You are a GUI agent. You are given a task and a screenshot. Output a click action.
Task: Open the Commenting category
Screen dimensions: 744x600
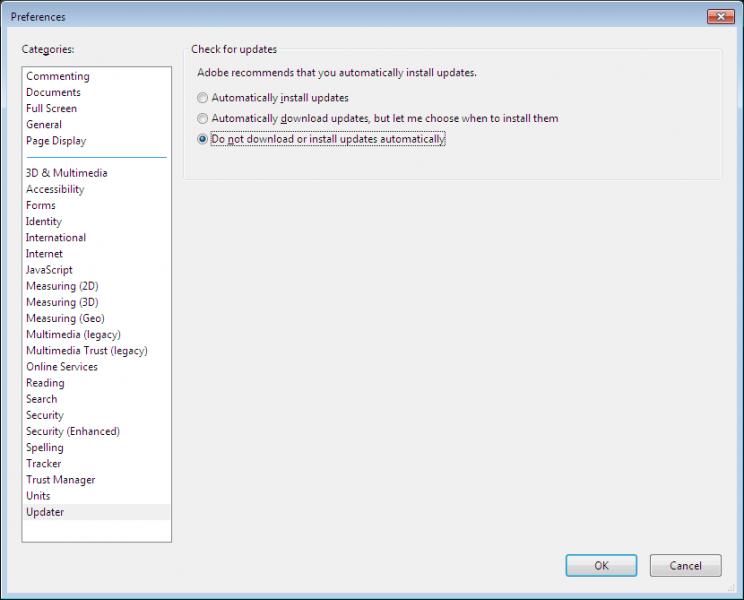pos(57,76)
